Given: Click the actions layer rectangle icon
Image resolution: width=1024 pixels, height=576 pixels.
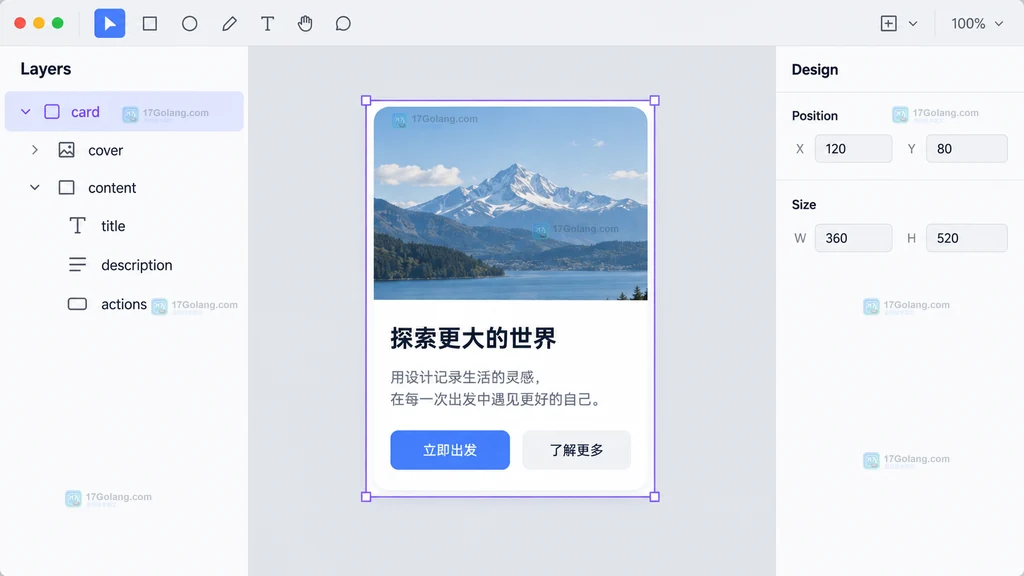Looking at the screenshot, I should point(77,304).
